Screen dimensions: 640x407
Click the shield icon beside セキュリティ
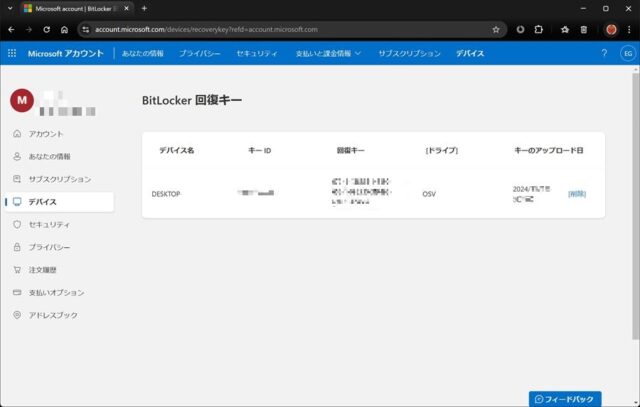17,225
